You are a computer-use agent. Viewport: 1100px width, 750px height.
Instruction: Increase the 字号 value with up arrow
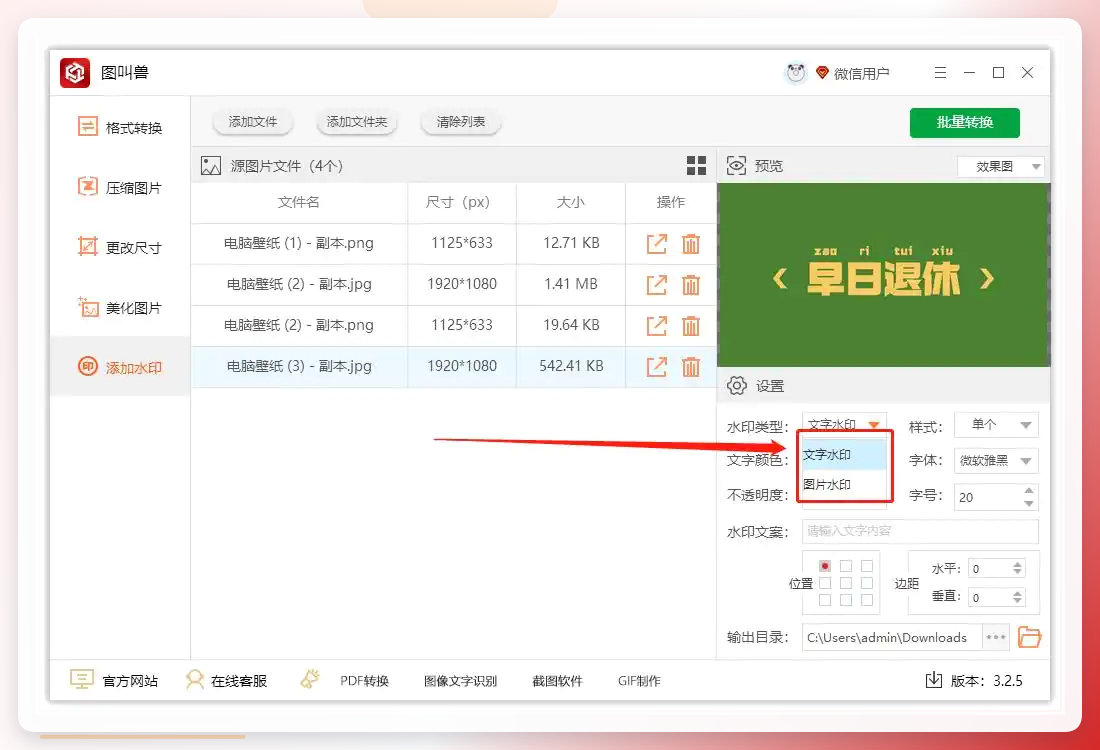click(1028, 490)
